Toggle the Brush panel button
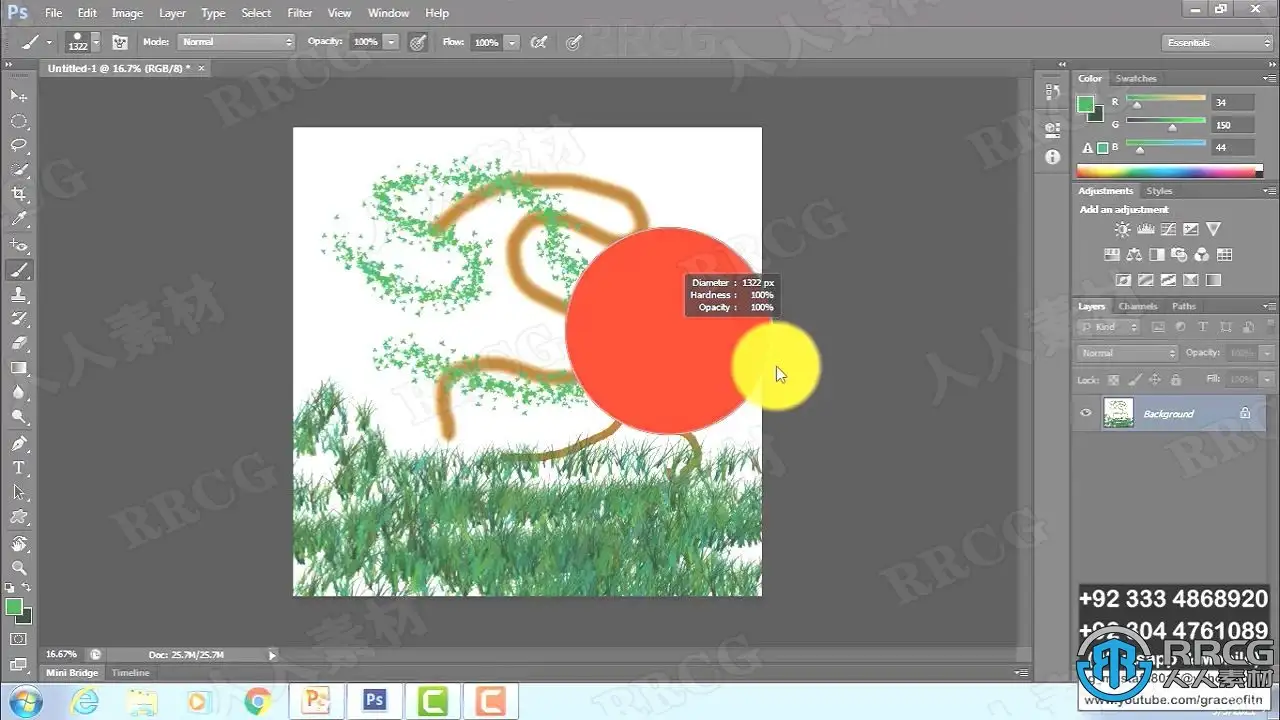 coord(120,42)
